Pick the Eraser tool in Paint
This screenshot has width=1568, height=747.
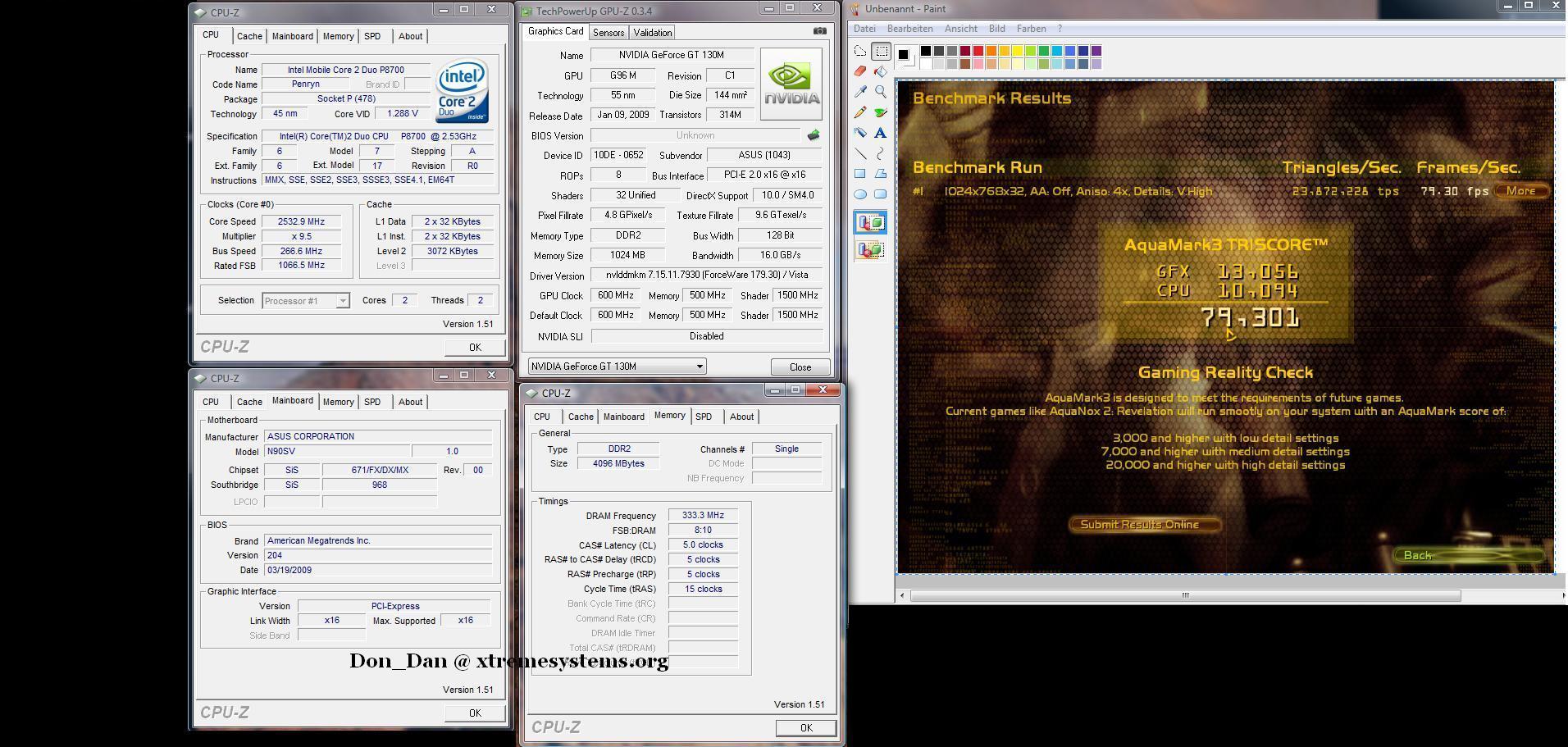(860, 71)
